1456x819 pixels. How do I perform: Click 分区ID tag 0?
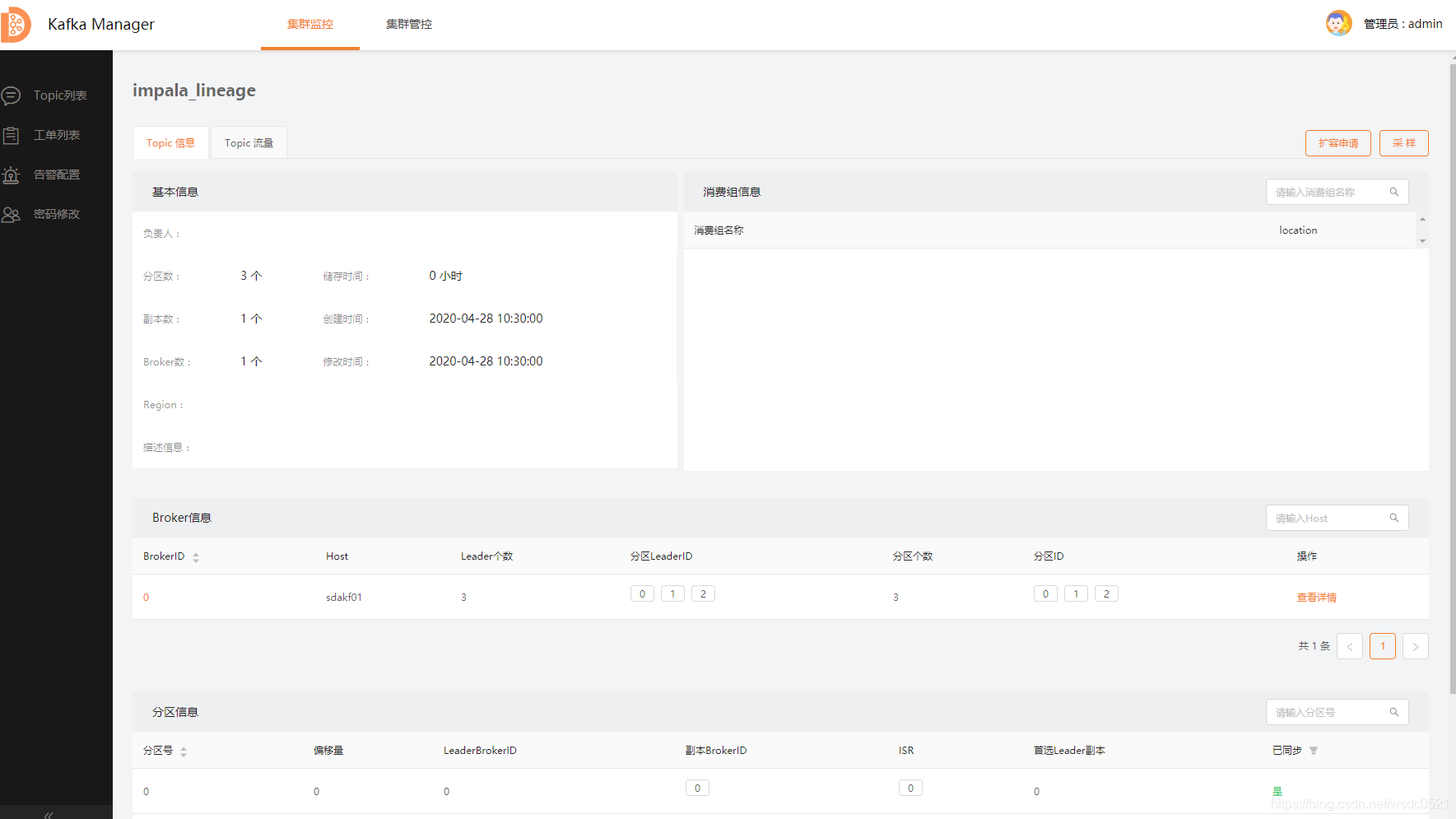click(1045, 593)
